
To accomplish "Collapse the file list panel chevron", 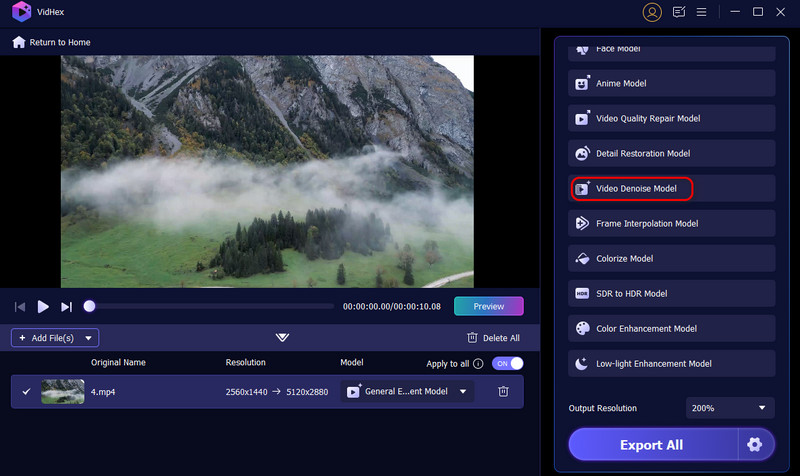I will point(282,337).
